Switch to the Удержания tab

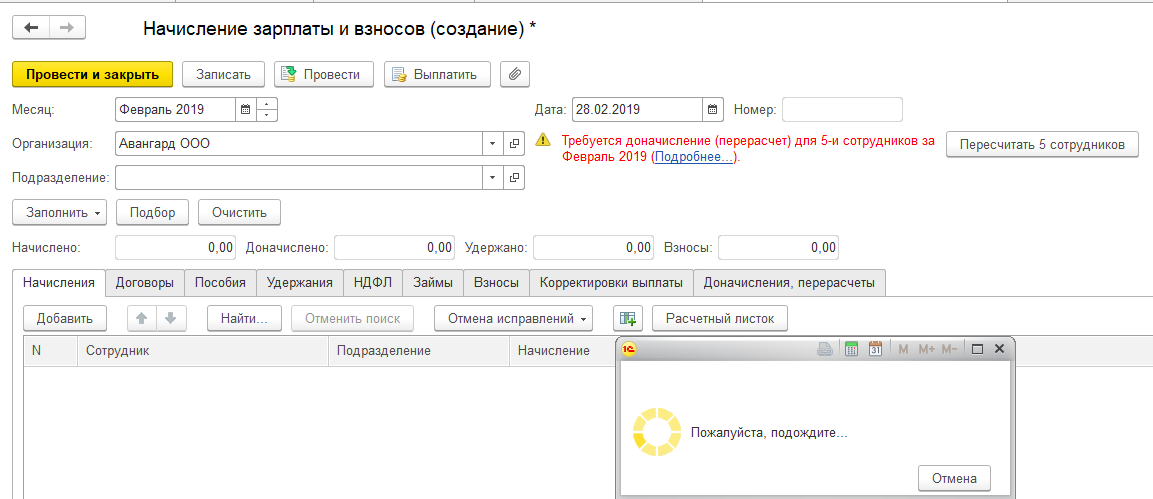pyautogui.click(x=300, y=283)
